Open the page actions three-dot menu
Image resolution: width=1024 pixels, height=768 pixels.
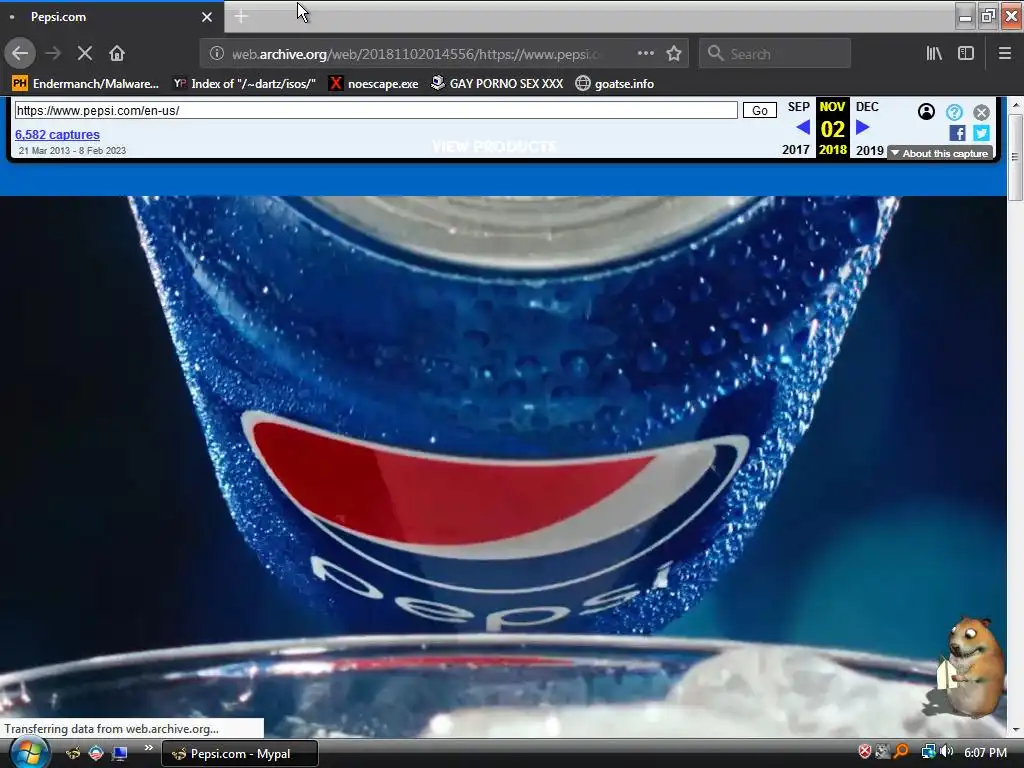(x=645, y=54)
